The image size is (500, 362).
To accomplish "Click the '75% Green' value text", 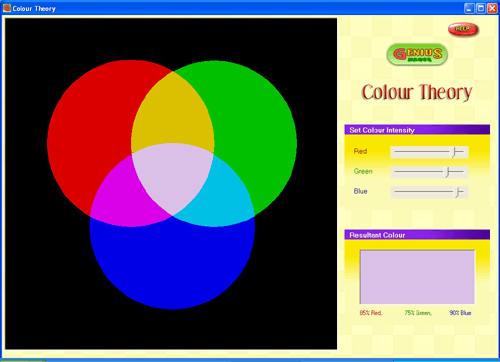I will tap(418, 313).
